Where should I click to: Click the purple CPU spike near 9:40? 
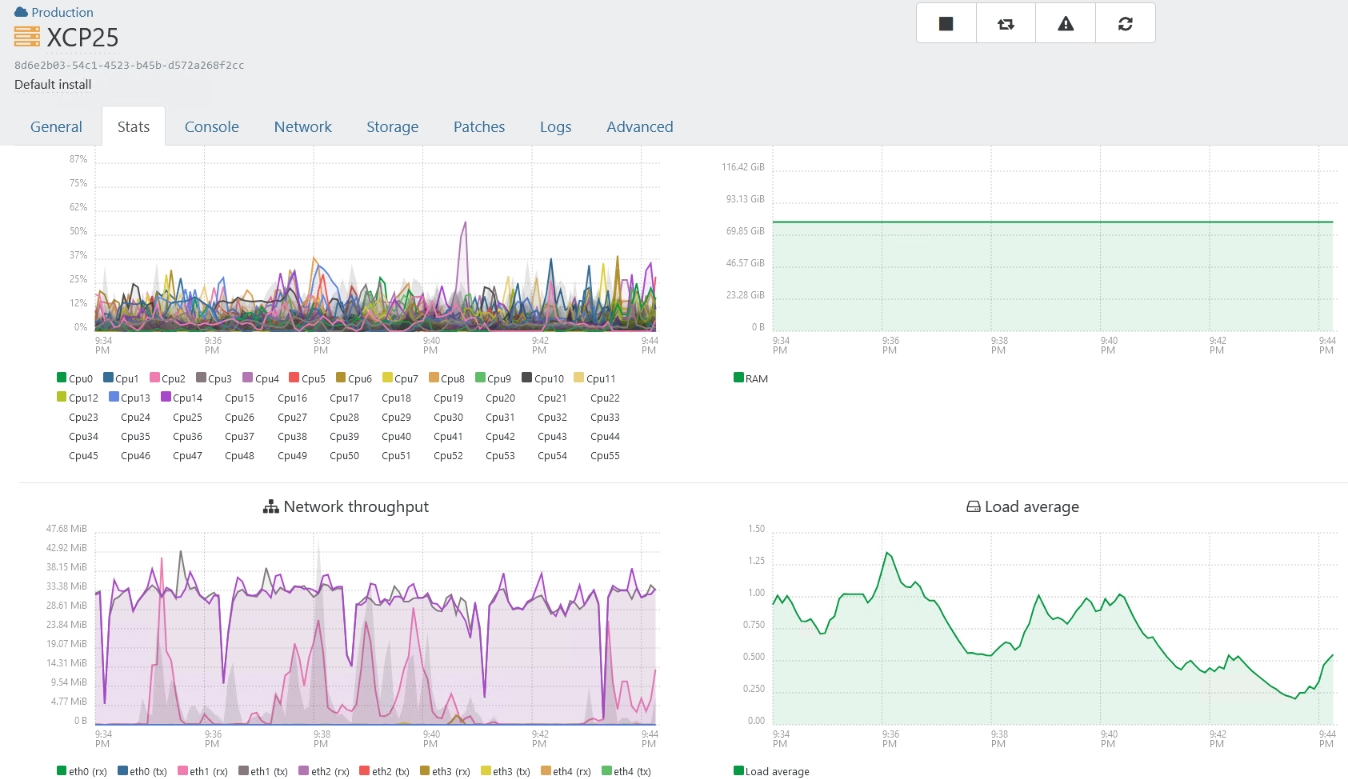click(x=464, y=226)
